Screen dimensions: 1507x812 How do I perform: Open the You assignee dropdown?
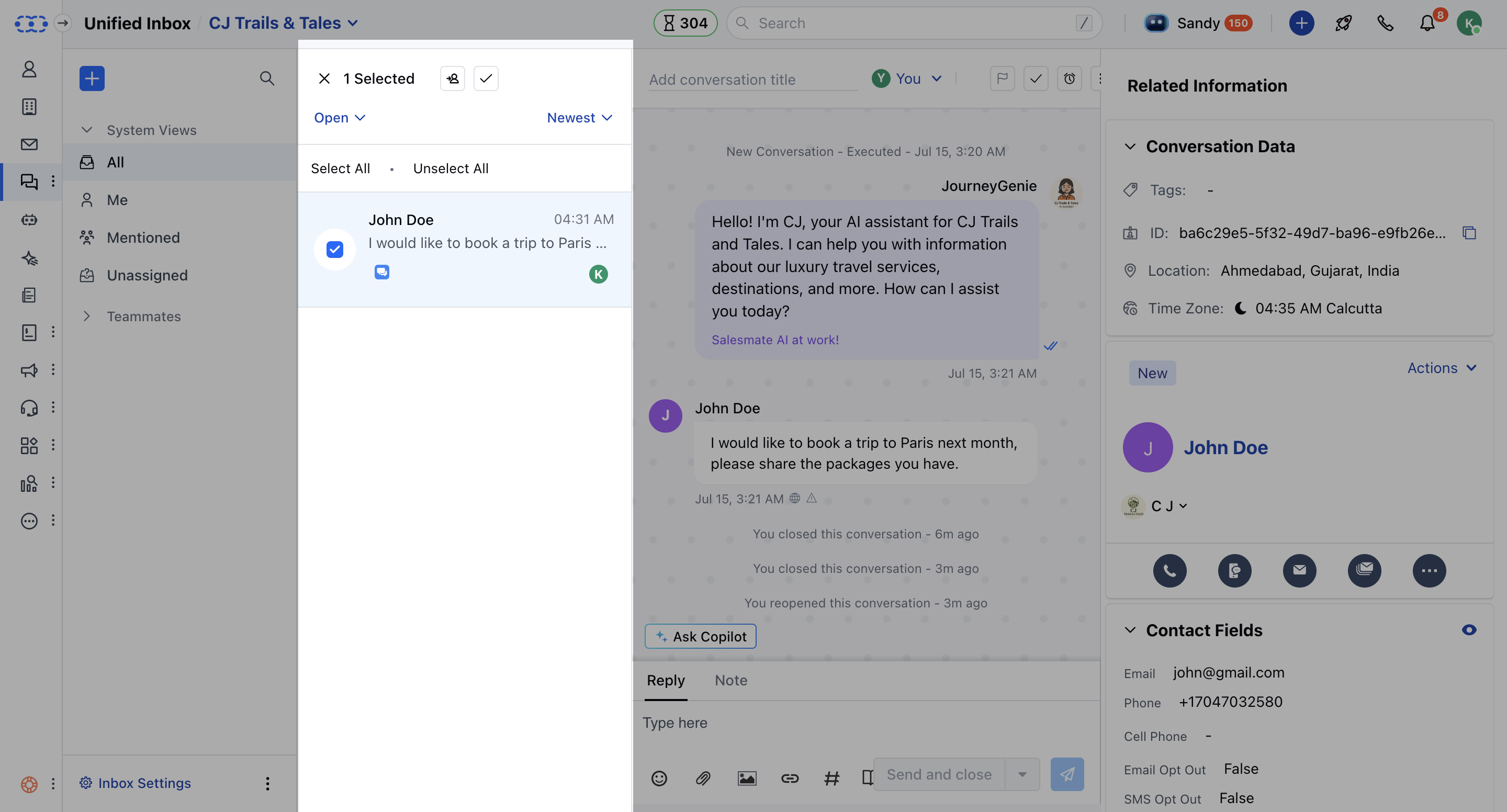(906, 78)
